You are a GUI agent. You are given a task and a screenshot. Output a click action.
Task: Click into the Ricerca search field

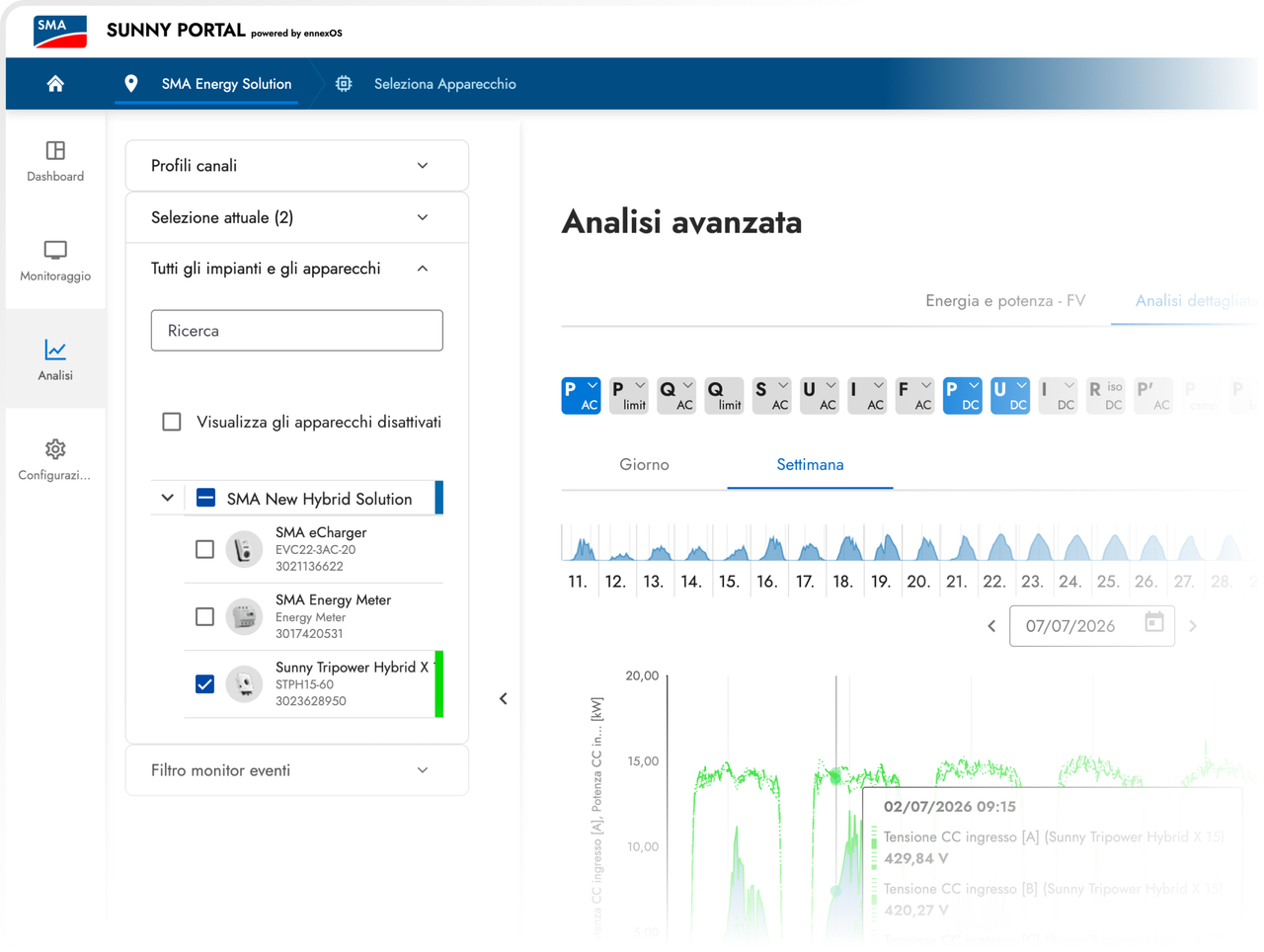(x=297, y=331)
